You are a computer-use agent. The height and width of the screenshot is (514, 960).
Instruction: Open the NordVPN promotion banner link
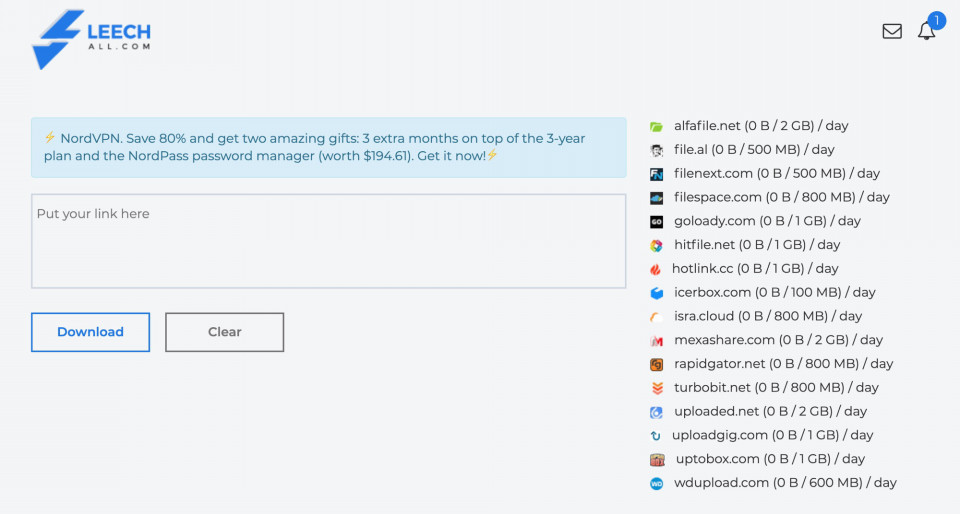(329, 147)
